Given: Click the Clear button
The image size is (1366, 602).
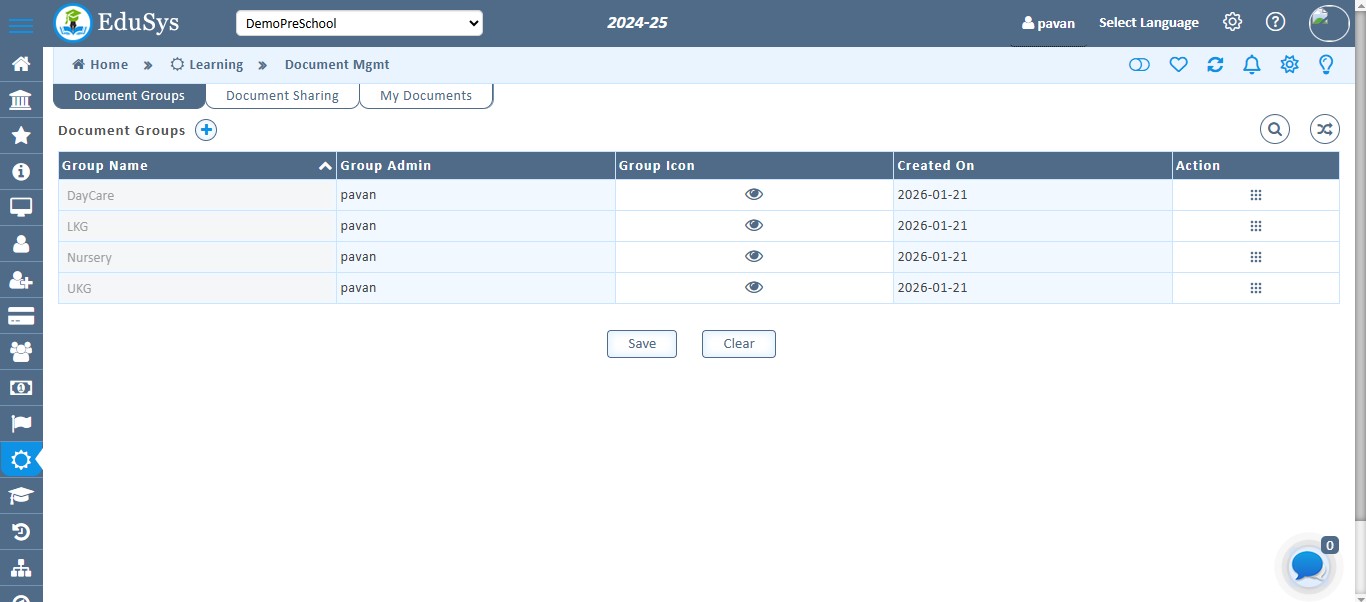Looking at the screenshot, I should (x=739, y=344).
